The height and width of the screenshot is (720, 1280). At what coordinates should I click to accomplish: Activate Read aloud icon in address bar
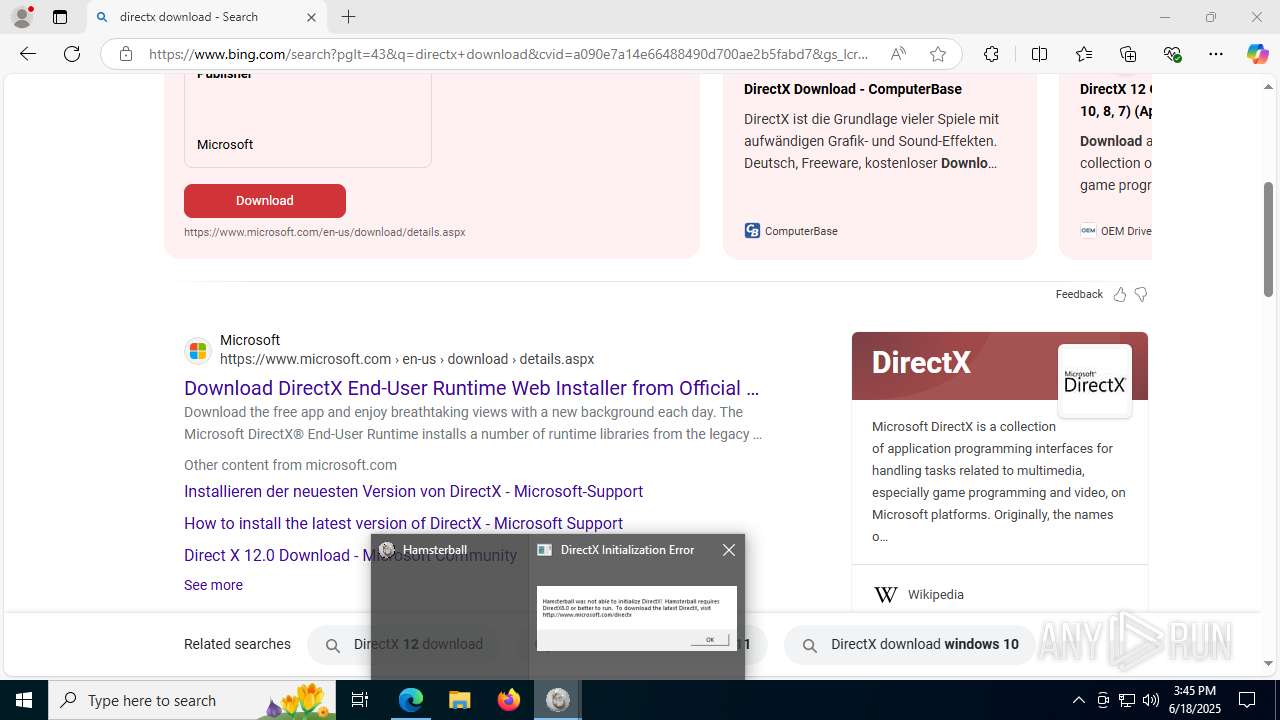coord(898,54)
